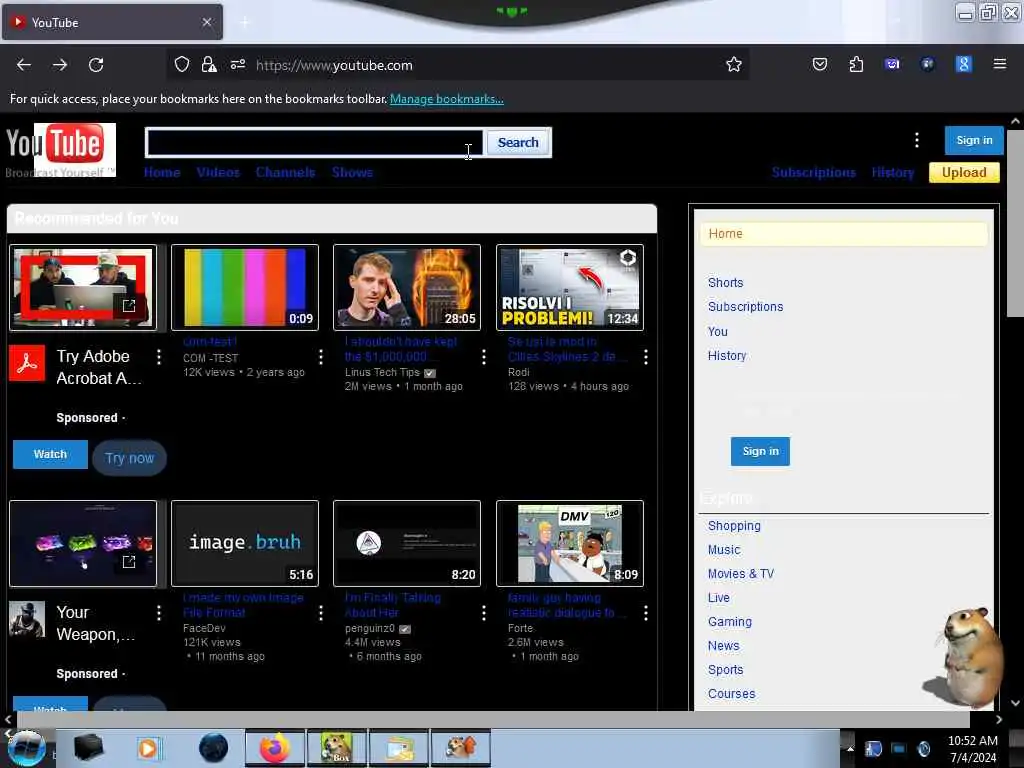The image size is (1024, 768).
Task: Select Music under Explore
Action: [724, 550]
